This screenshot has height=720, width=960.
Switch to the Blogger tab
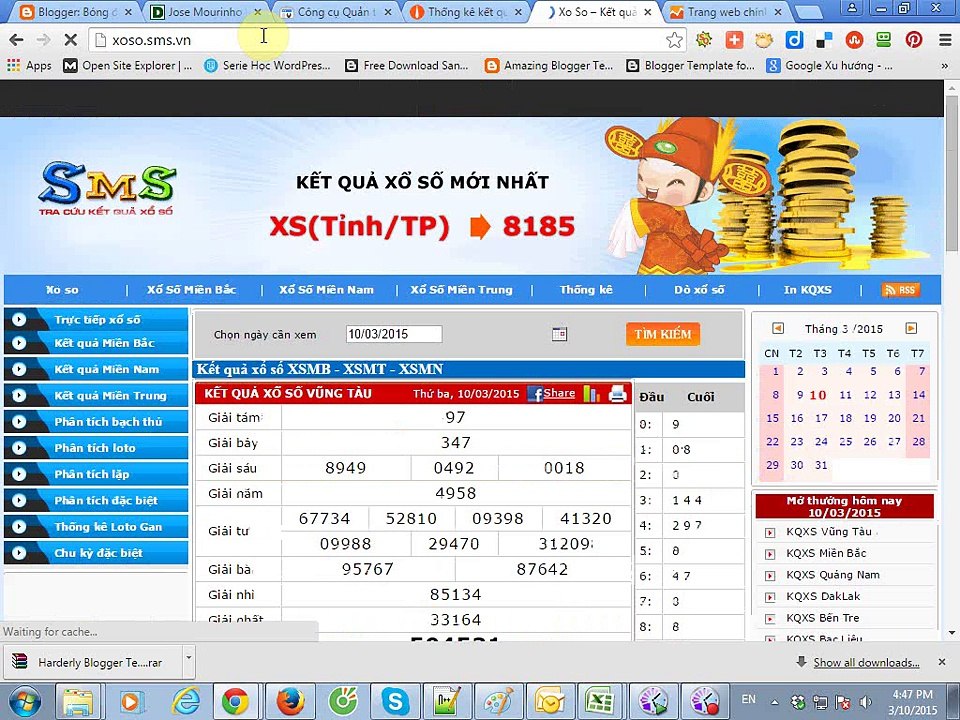[77, 12]
